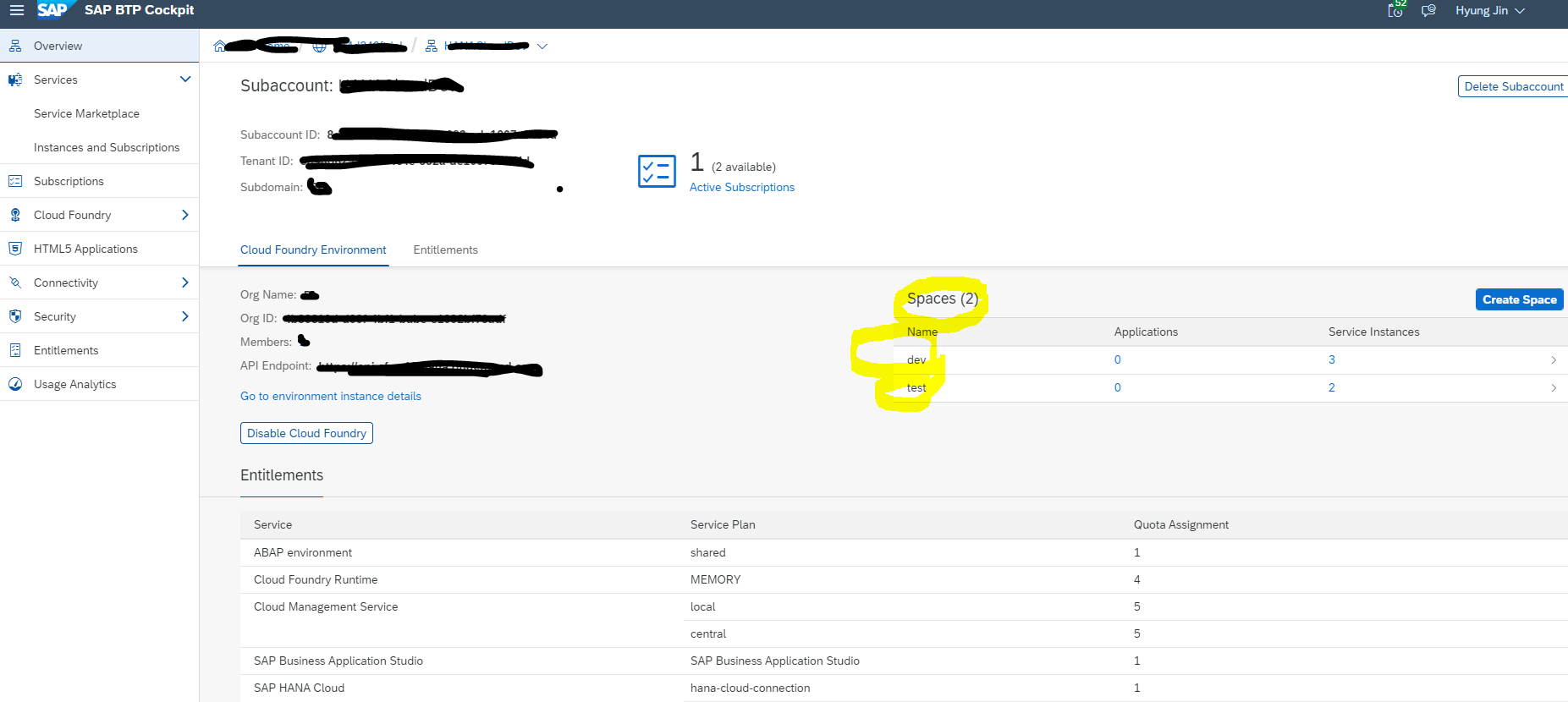Open the dev space row
1568x702 pixels.
(916, 359)
